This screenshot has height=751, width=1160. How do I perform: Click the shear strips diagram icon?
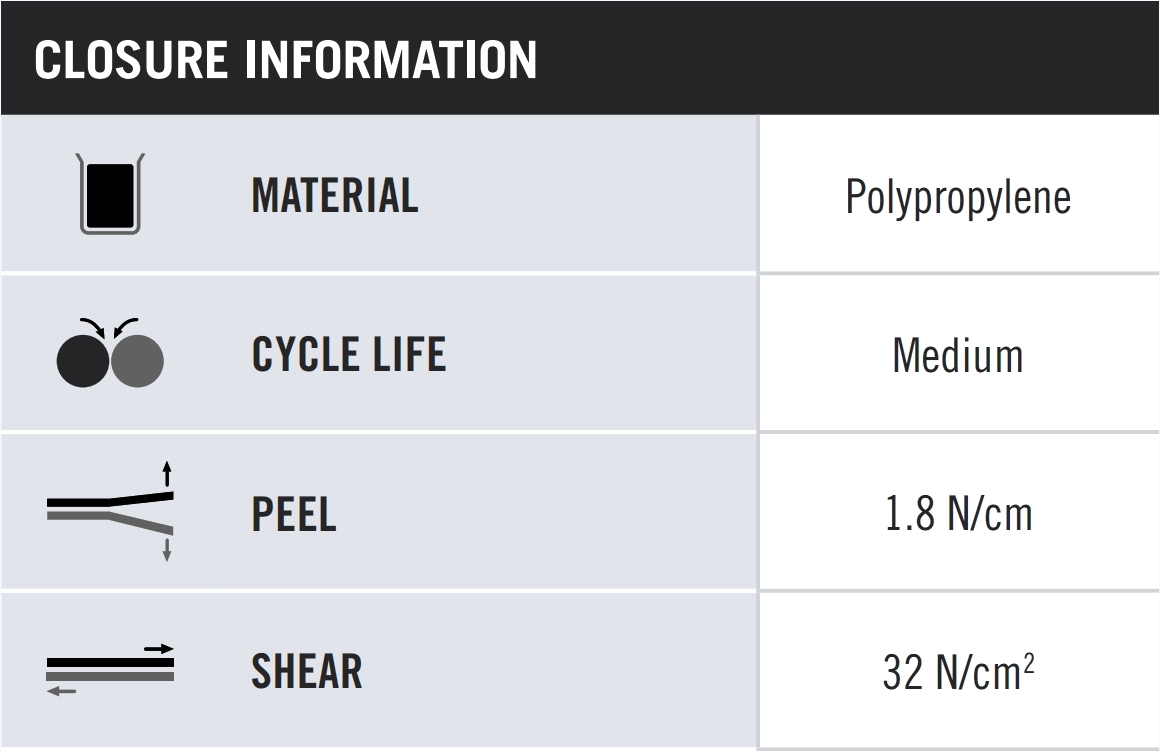click(110, 669)
